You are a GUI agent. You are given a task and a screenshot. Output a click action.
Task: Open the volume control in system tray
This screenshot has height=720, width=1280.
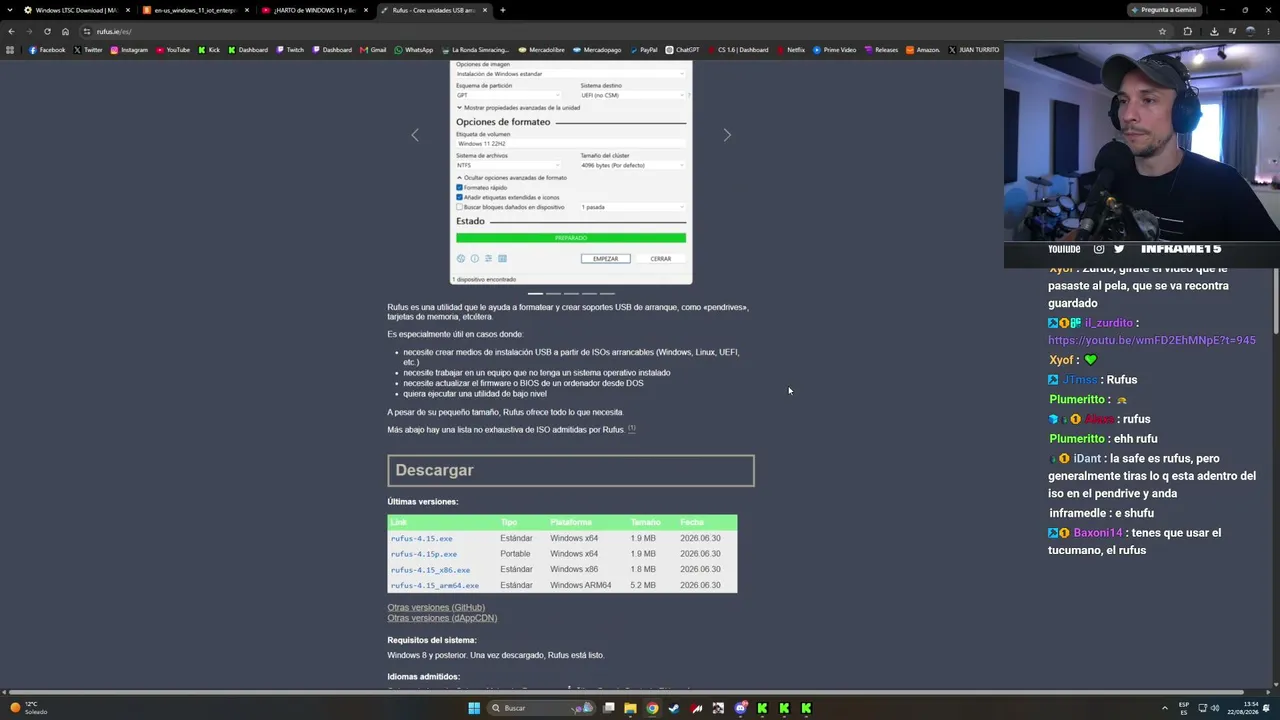coord(1215,708)
